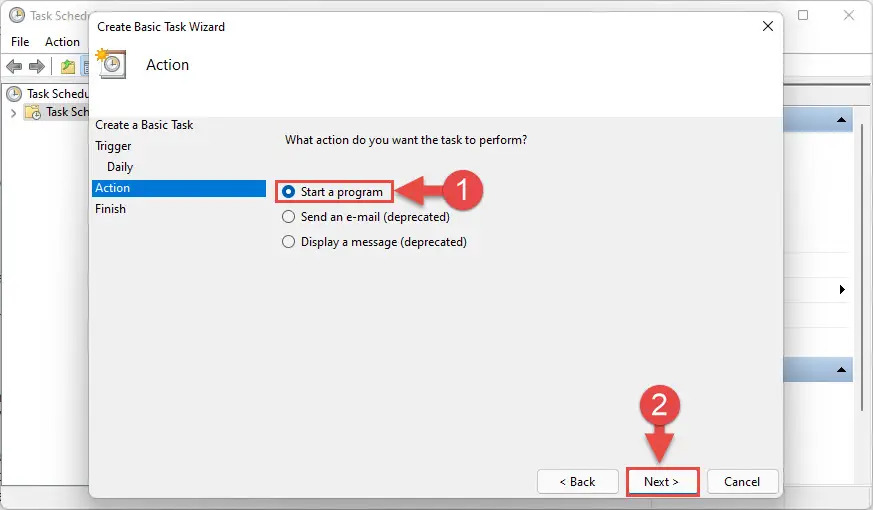873x510 pixels.
Task: Click the wizard header clock icon
Action: [111, 64]
